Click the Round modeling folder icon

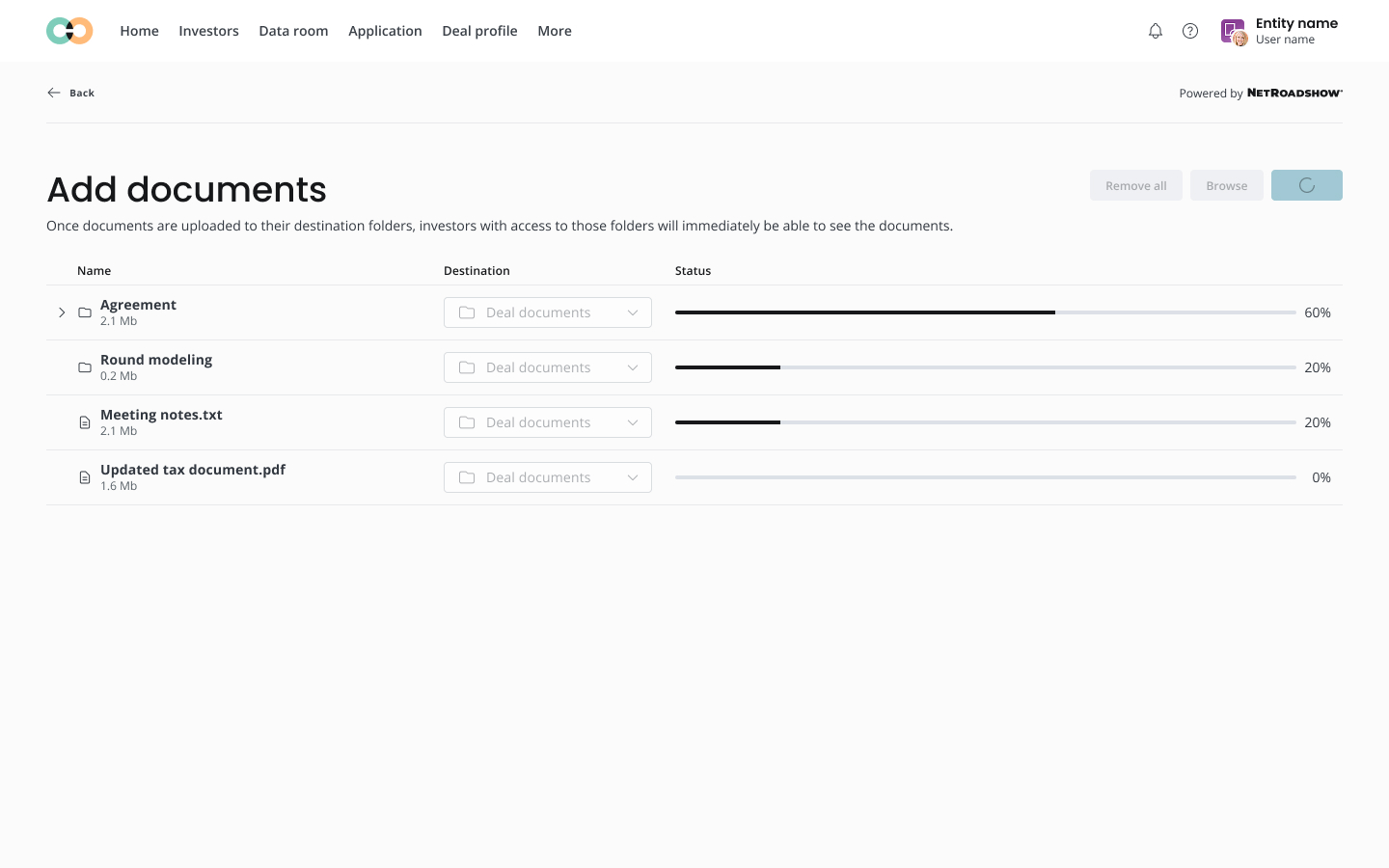pyautogui.click(x=85, y=367)
